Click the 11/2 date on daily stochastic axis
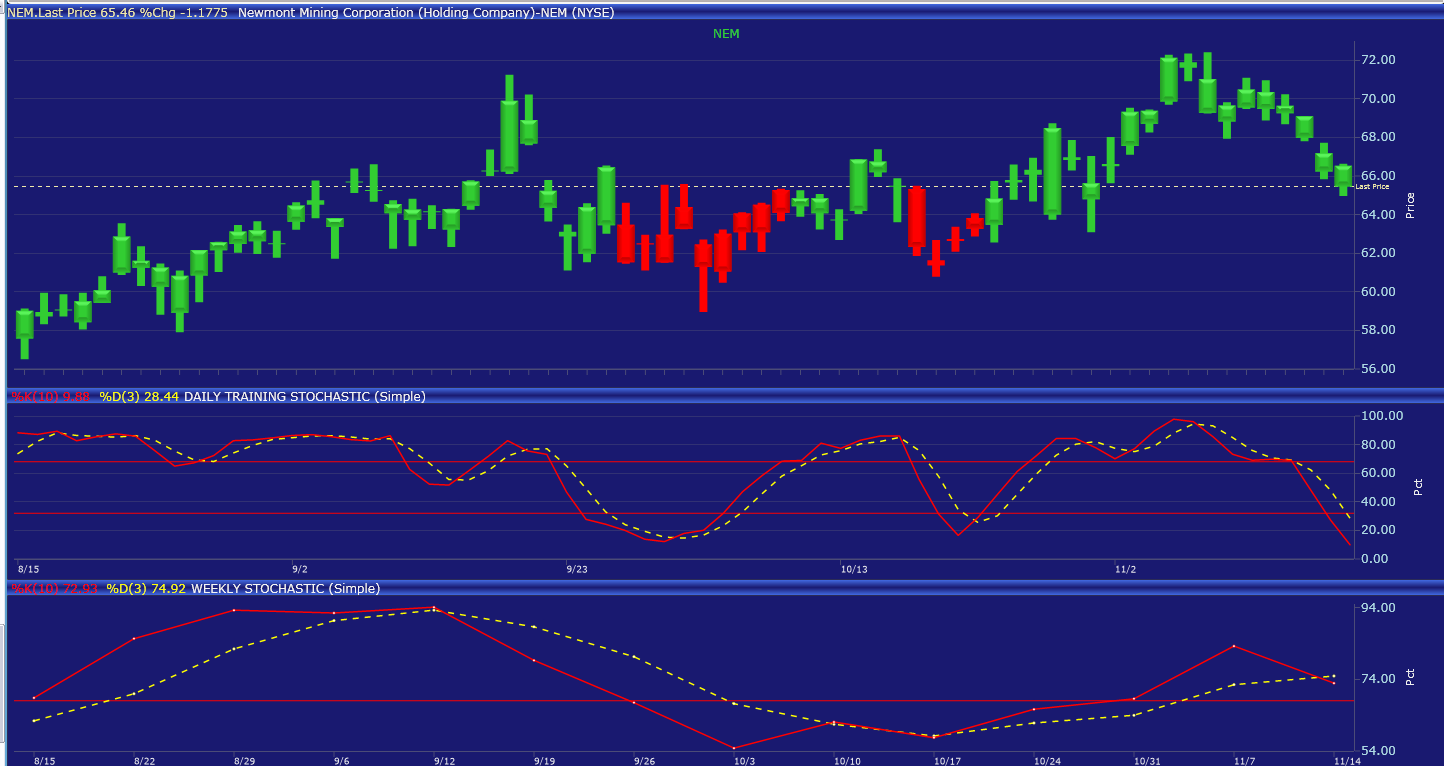The image size is (1444, 766). pyautogui.click(x=1126, y=569)
